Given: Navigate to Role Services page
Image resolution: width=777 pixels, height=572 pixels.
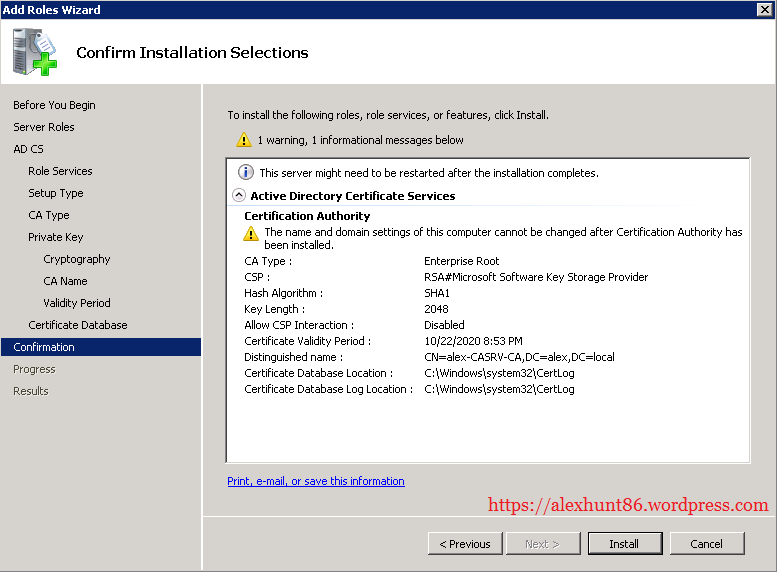Looking at the screenshot, I should click(60, 171).
